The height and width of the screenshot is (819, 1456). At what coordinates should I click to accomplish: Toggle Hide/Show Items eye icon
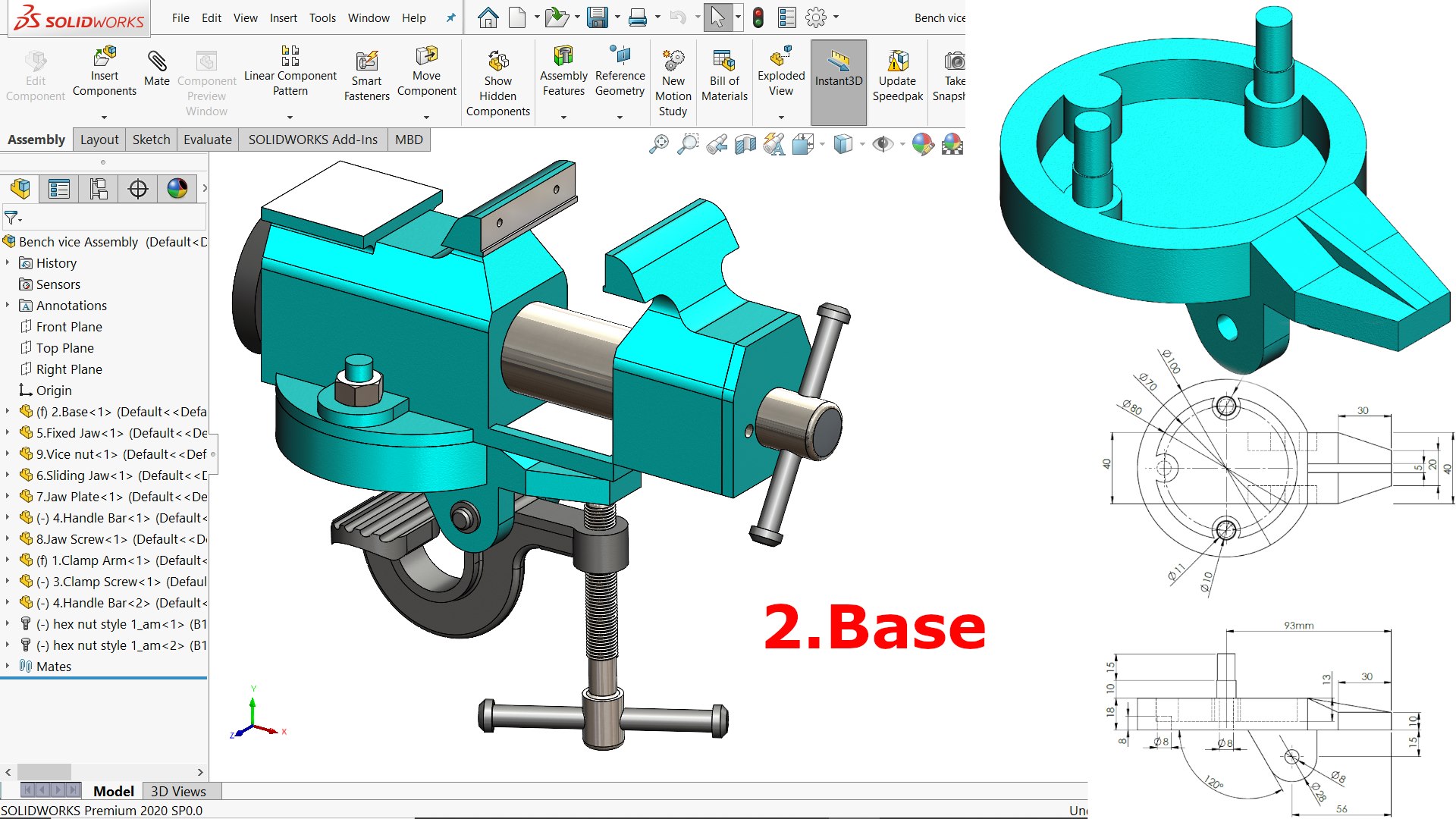coord(882,144)
